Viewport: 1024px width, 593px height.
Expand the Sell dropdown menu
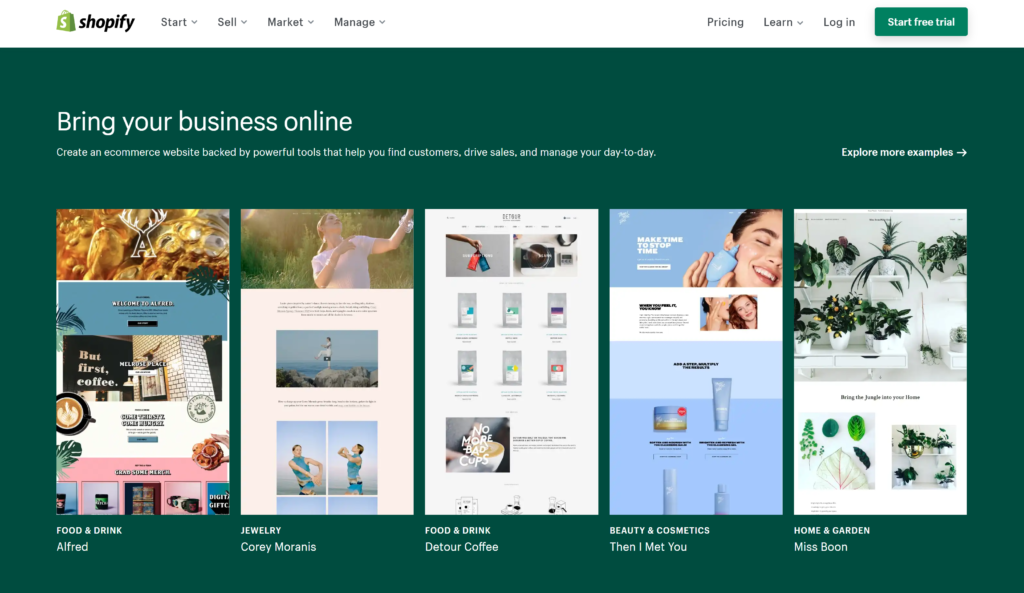tap(232, 22)
